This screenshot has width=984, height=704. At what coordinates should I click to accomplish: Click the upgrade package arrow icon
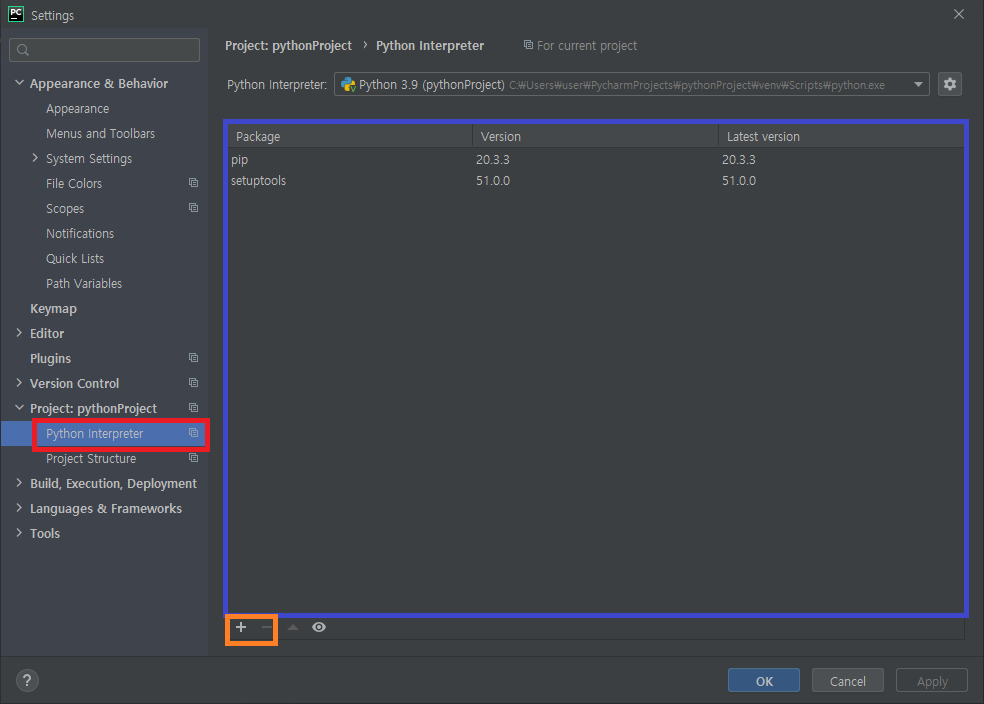pyautogui.click(x=292, y=627)
